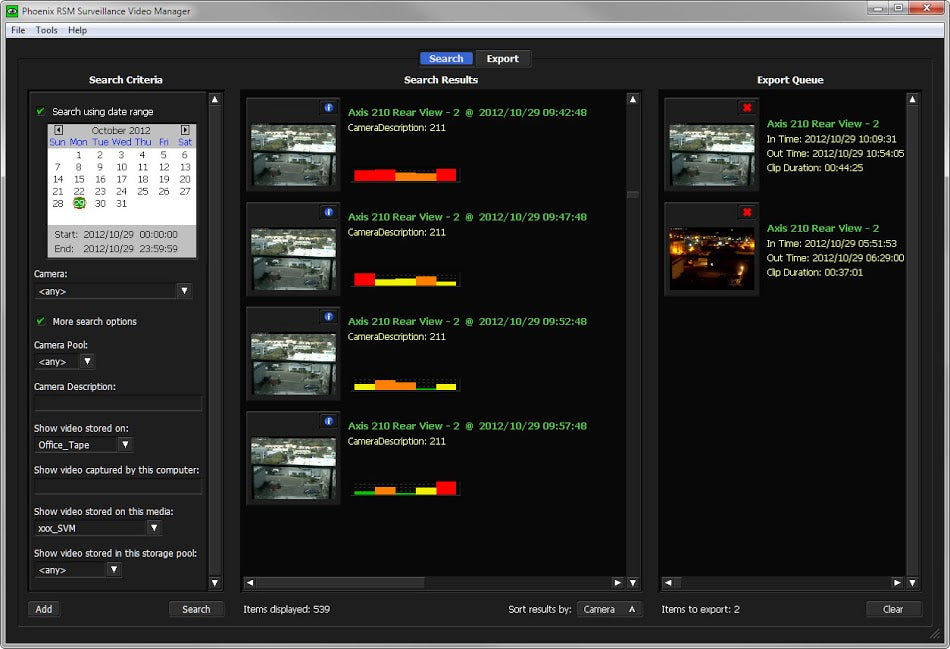Go to previous month in calendar
Screen dimensions: 950x649
coord(59,130)
